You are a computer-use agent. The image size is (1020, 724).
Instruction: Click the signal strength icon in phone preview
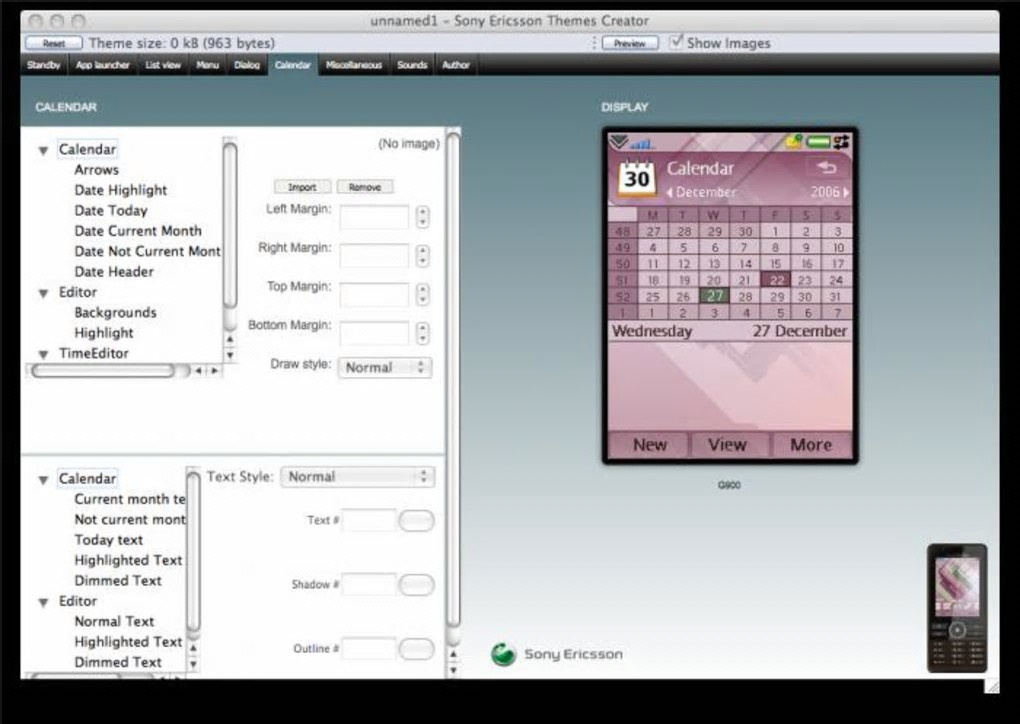click(x=641, y=143)
